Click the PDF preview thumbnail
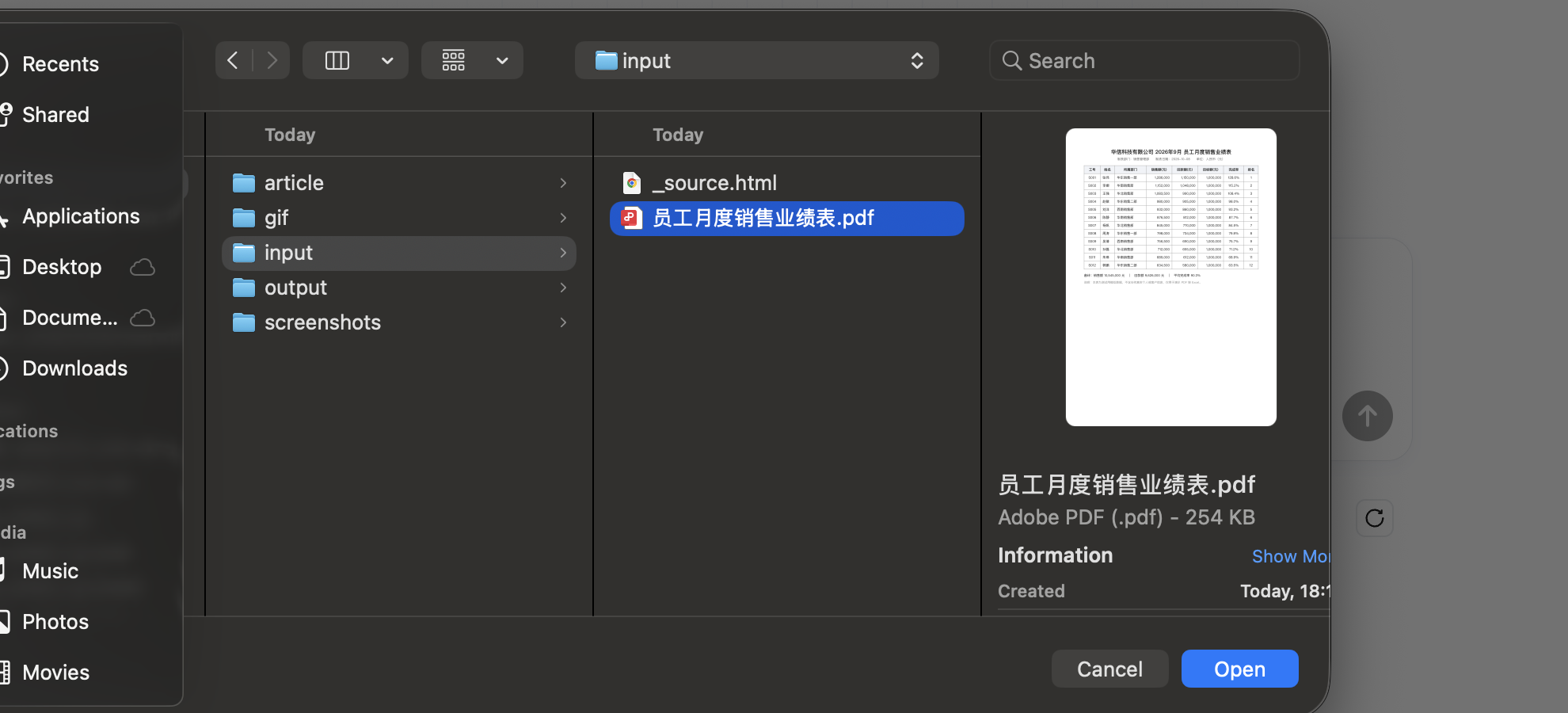This screenshot has width=1568, height=713. 1171,277
